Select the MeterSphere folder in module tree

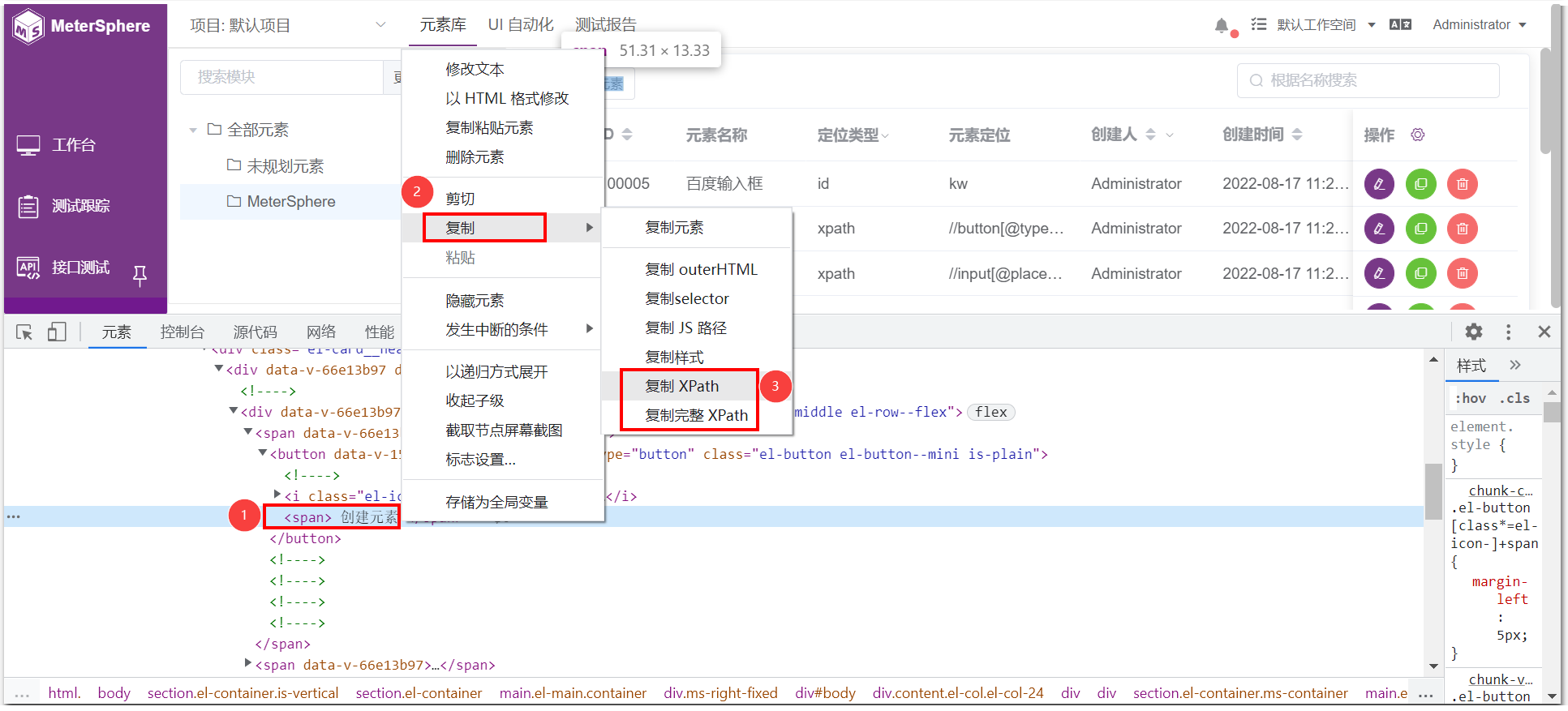tap(290, 202)
